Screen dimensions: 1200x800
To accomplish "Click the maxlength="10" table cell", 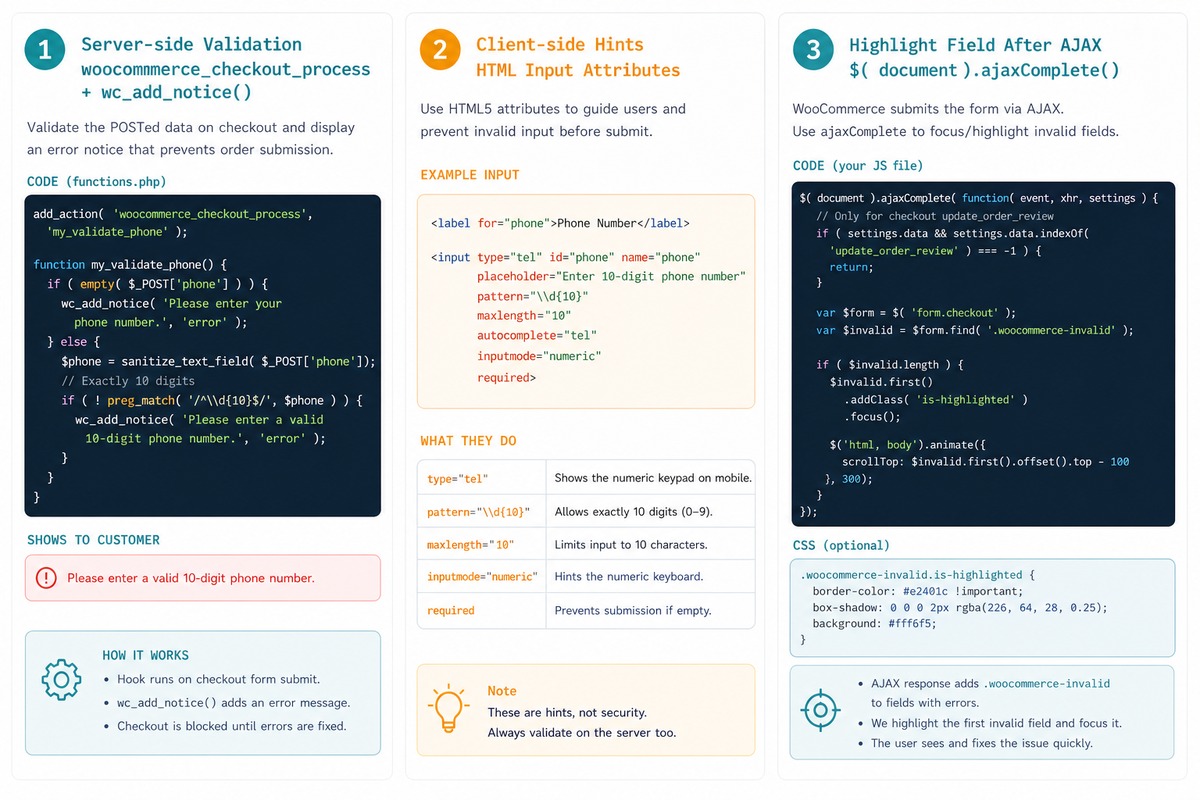I will tap(482, 545).
